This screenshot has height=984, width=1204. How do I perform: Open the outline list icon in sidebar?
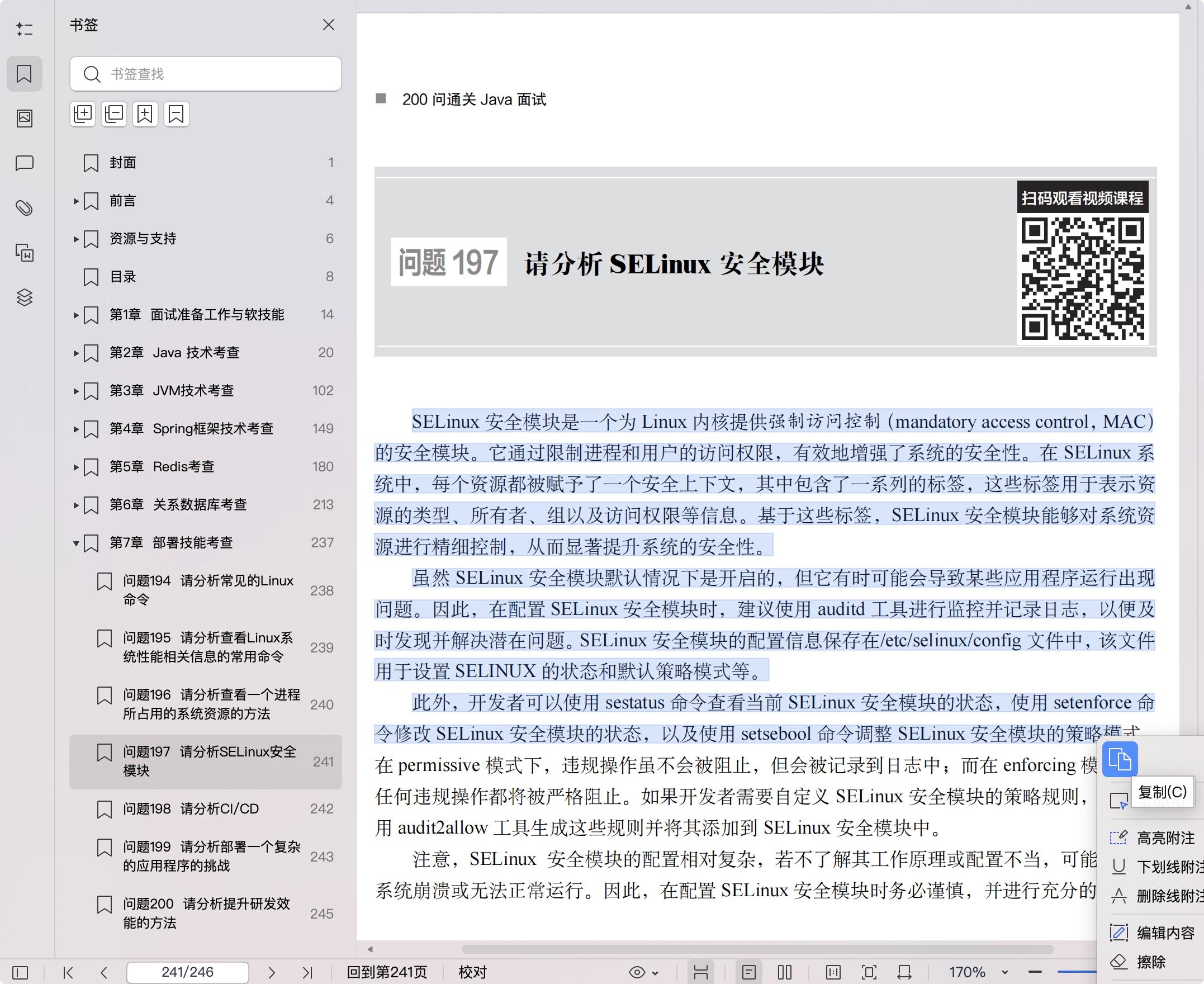pyautogui.click(x=24, y=29)
